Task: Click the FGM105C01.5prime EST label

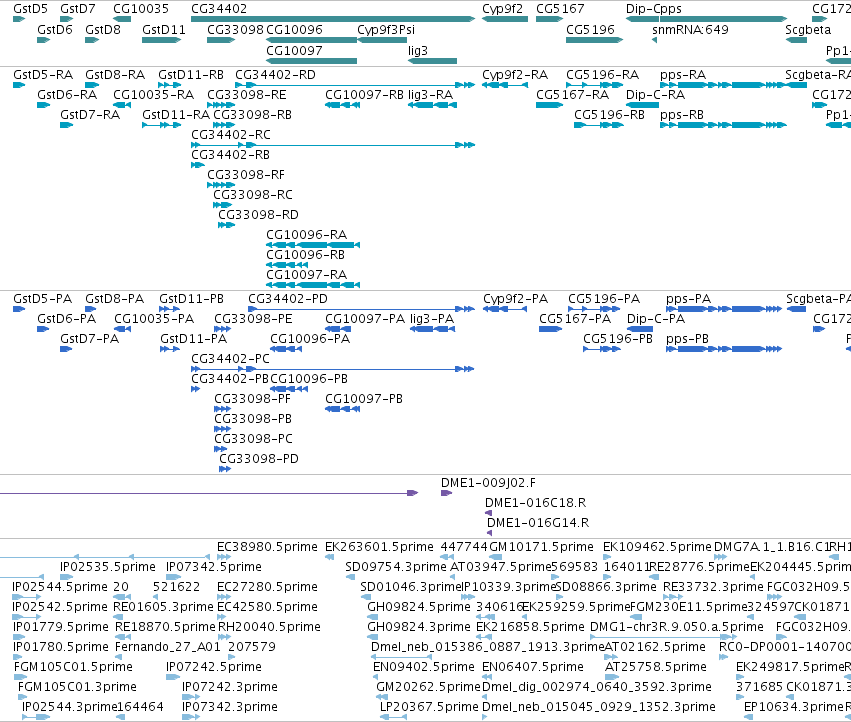Action: coord(73,667)
